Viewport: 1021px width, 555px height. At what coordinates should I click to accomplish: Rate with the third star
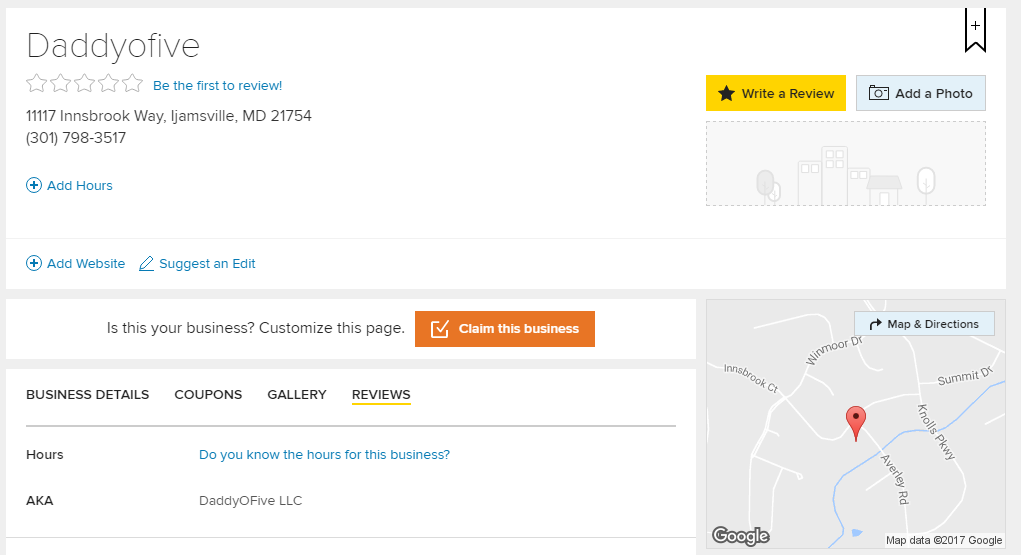(84, 83)
